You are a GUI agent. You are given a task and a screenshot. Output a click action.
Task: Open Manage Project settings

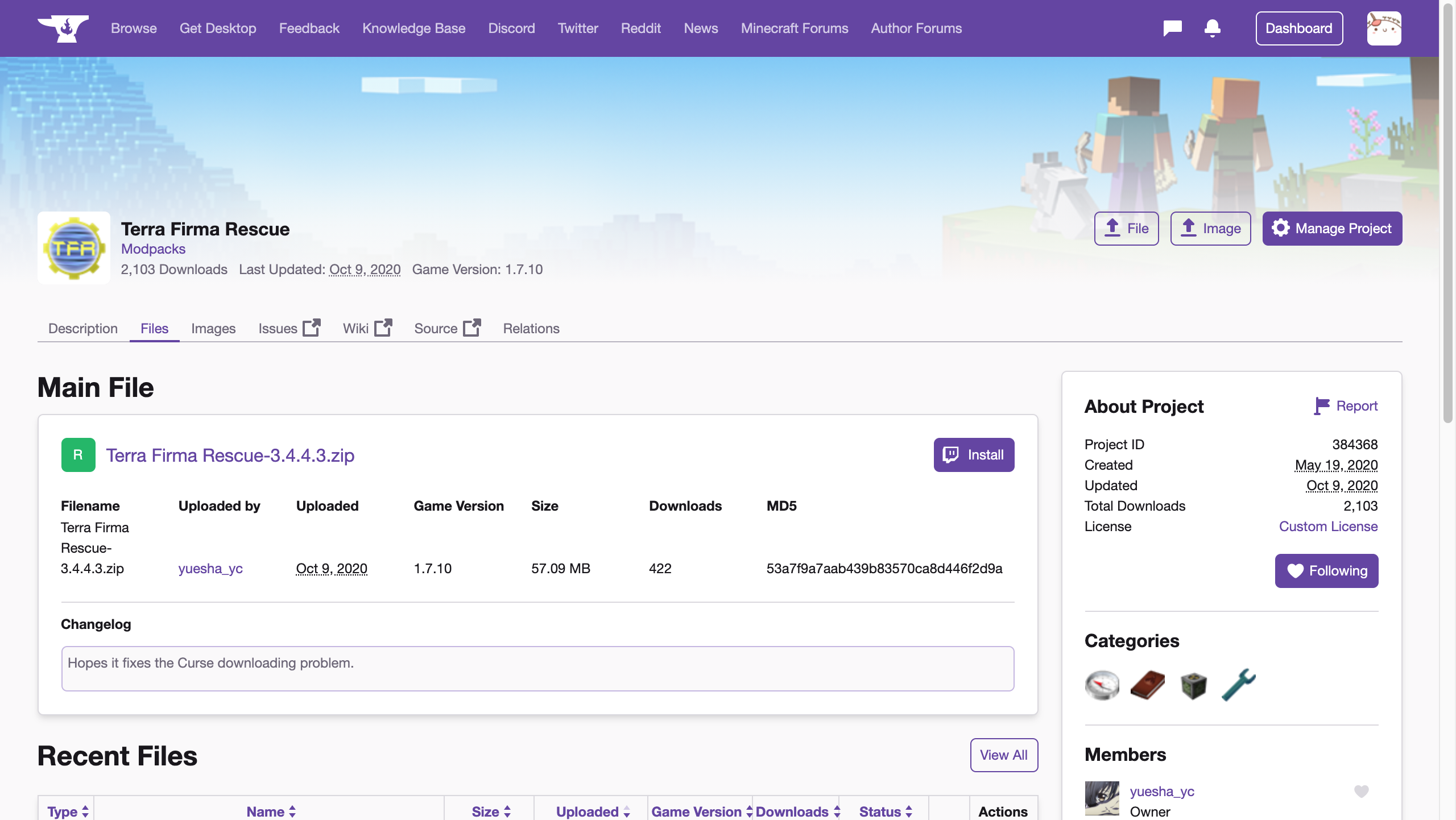(x=1332, y=229)
